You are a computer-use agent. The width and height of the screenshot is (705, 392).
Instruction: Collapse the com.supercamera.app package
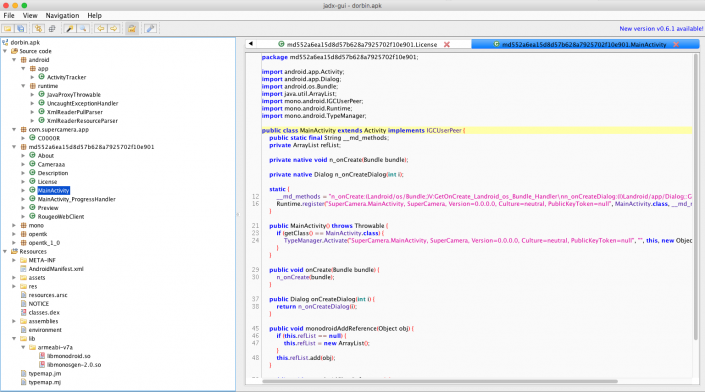(x=14, y=129)
